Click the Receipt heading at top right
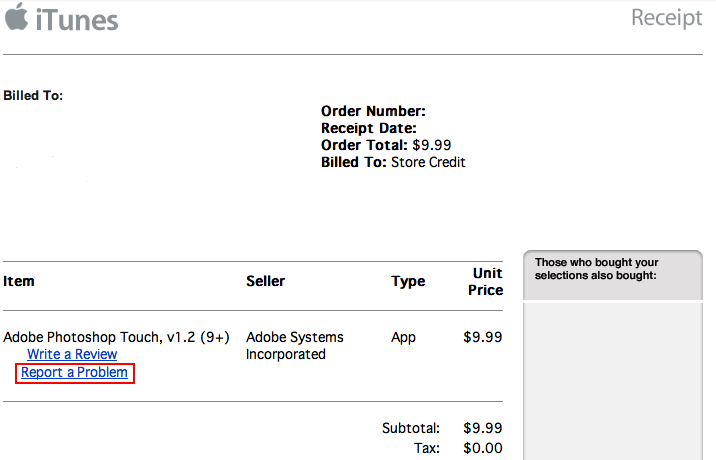This screenshot has height=460, width=716. 666,18
